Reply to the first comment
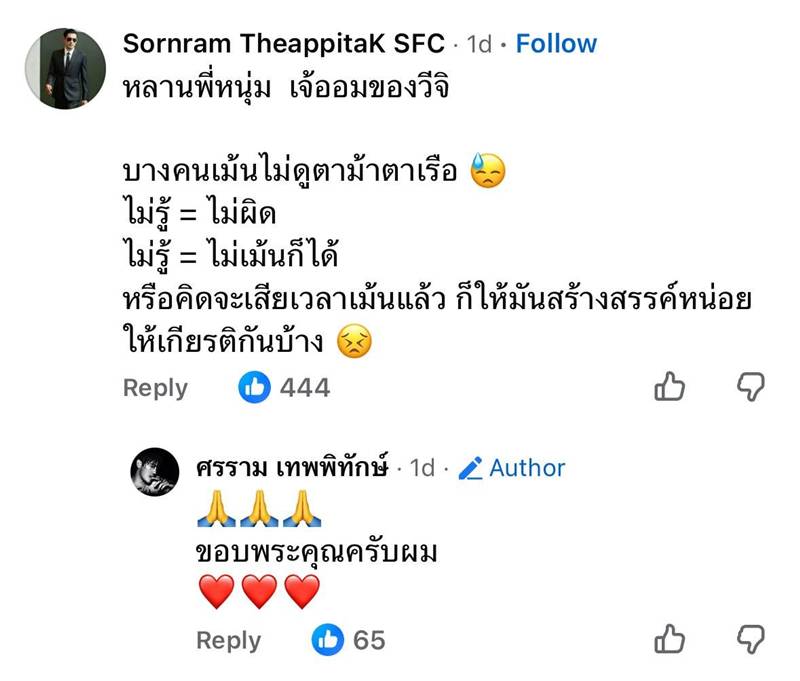Viewport: 800px width, 681px height. [x=155, y=387]
